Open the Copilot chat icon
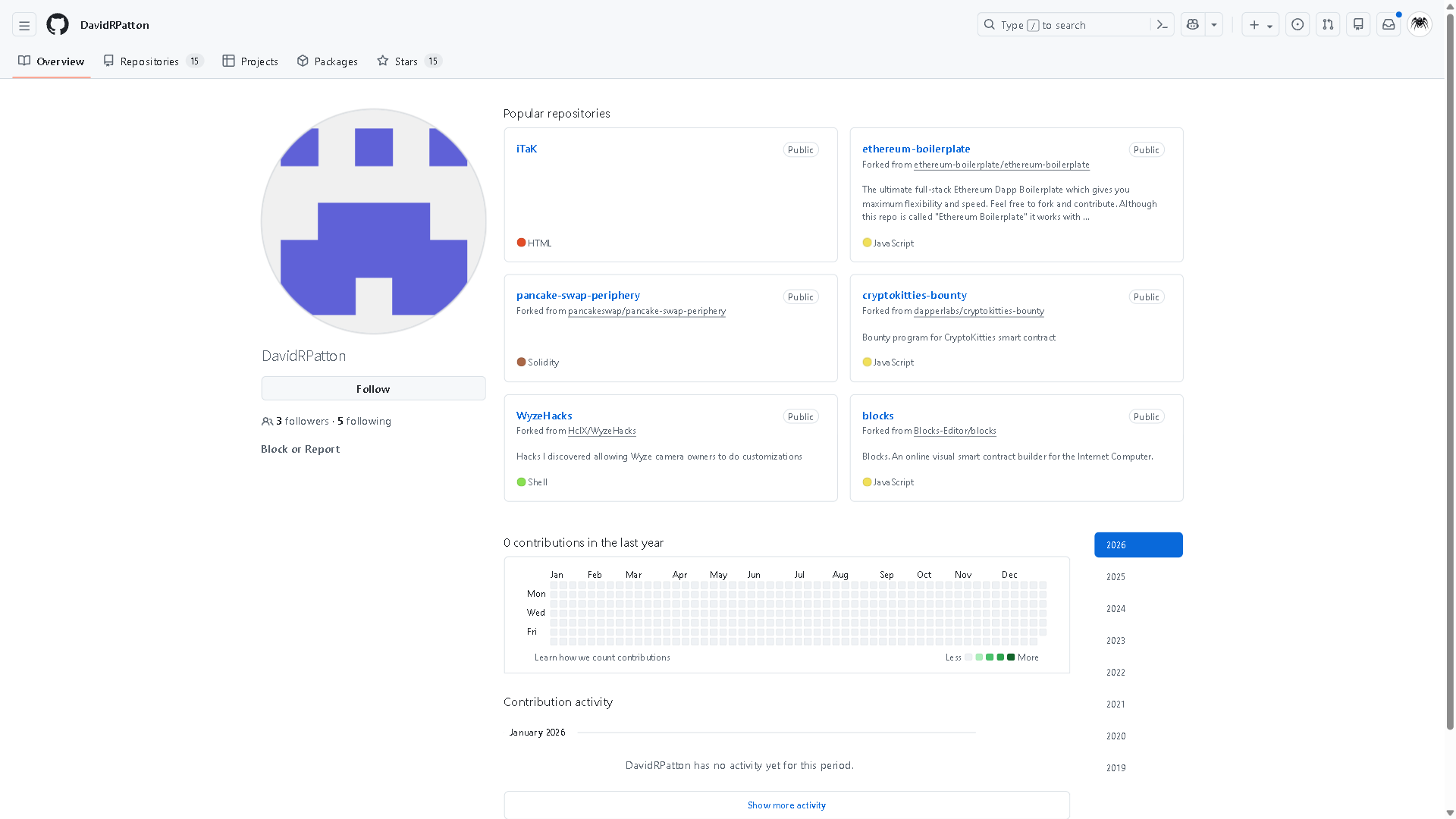The width and height of the screenshot is (1456, 819). pyautogui.click(x=1193, y=25)
